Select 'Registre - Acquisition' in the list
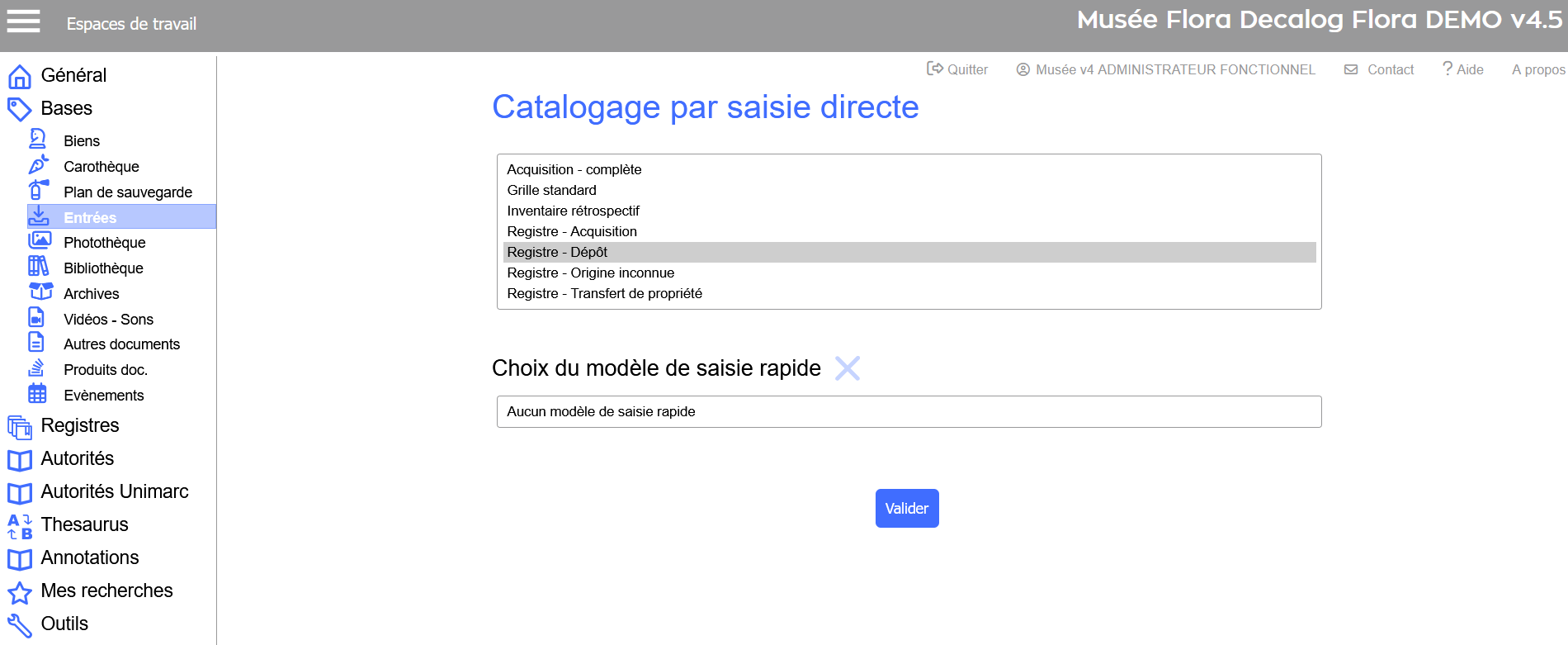The width and height of the screenshot is (1568, 645). click(x=571, y=231)
